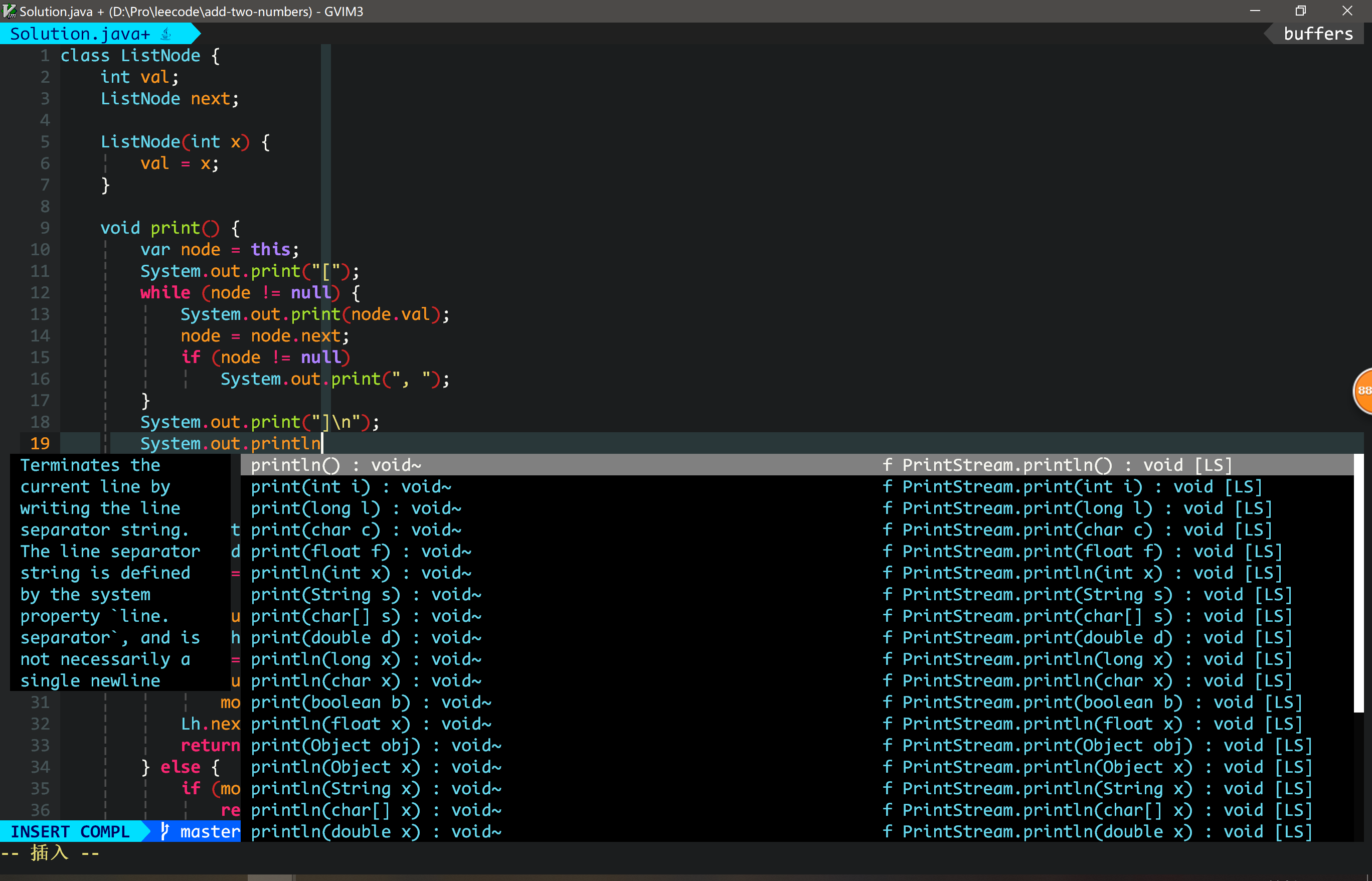The height and width of the screenshot is (881, 1372).
Task: Click '} else {' on line 34
Action: click(x=180, y=767)
